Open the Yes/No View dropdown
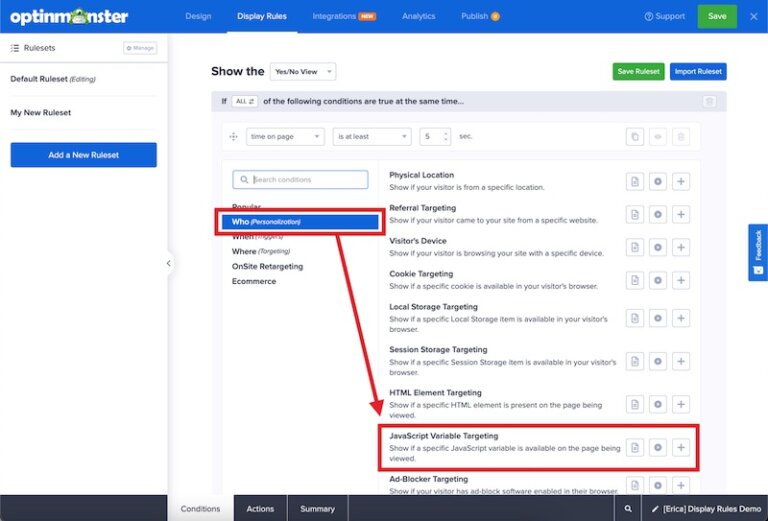 pyautogui.click(x=302, y=71)
